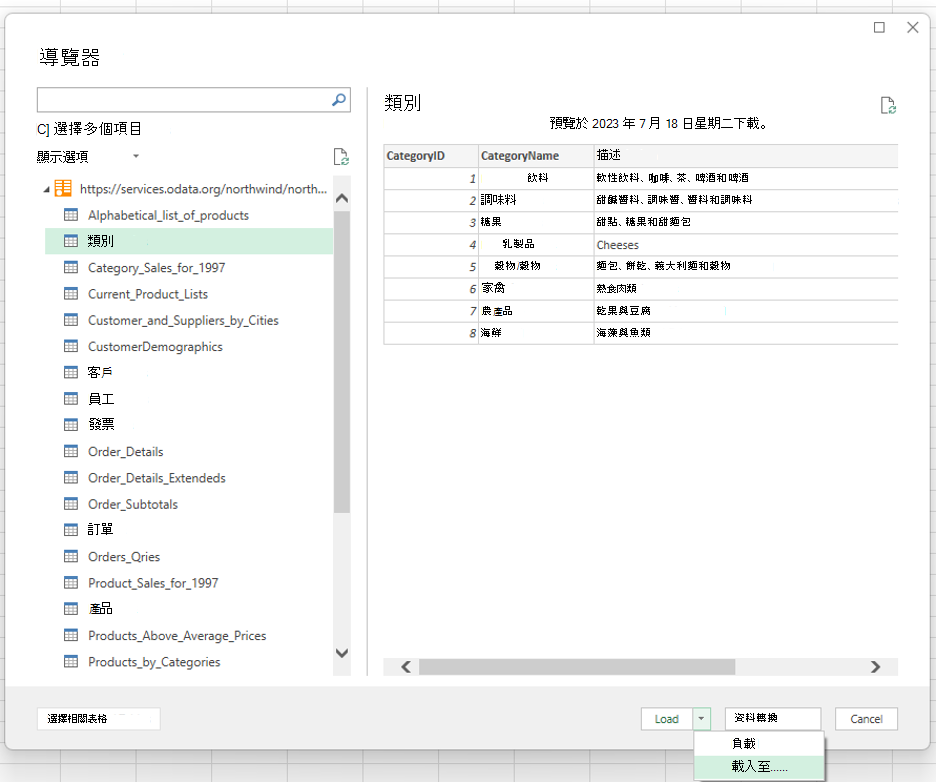The image size is (936, 782).
Task: Select Category_Sales_for_1997 table
Action: click(x=156, y=268)
